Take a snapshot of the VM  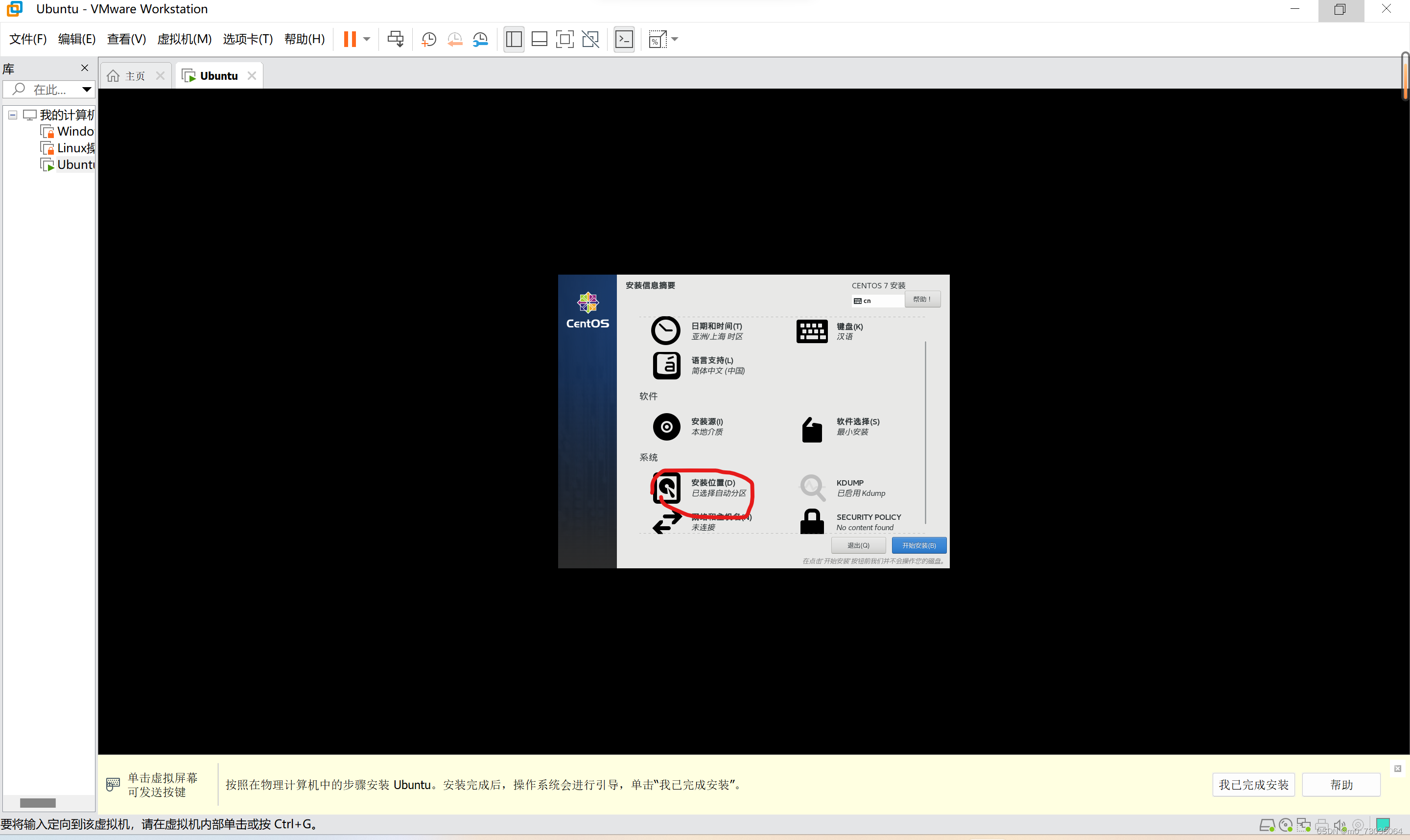[x=428, y=39]
